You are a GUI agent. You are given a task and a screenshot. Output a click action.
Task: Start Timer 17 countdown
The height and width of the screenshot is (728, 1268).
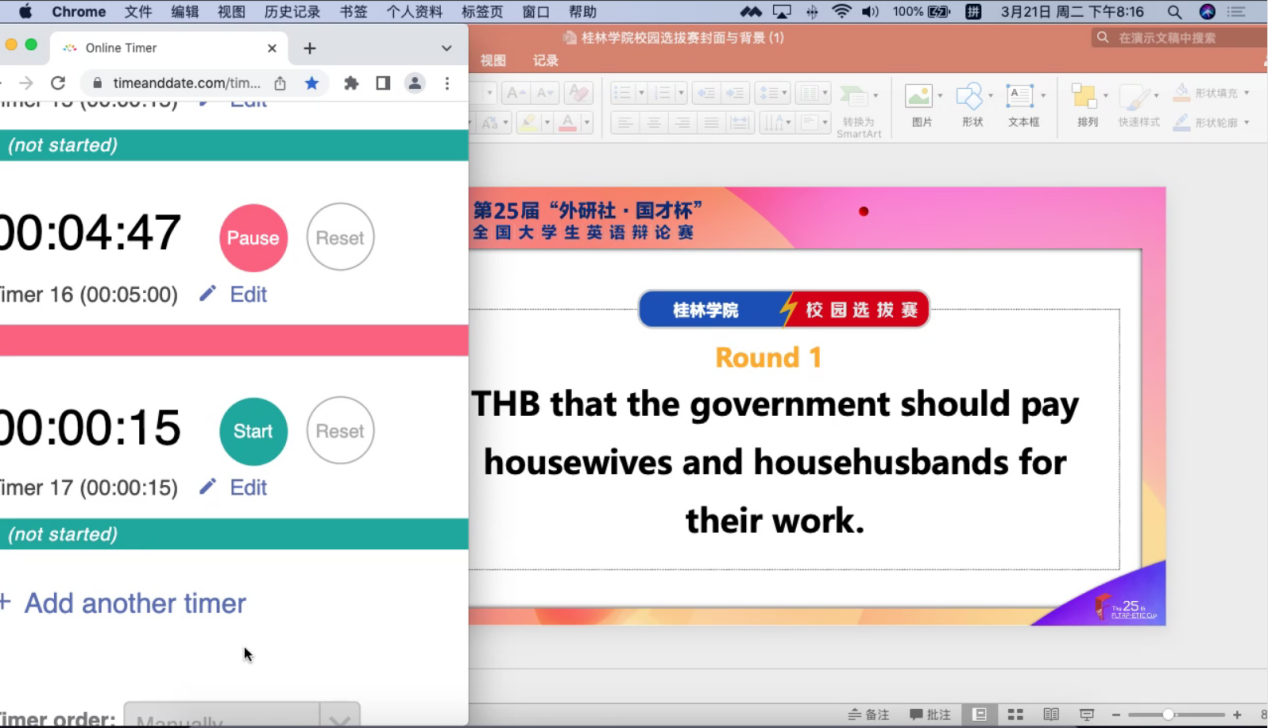[253, 431]
